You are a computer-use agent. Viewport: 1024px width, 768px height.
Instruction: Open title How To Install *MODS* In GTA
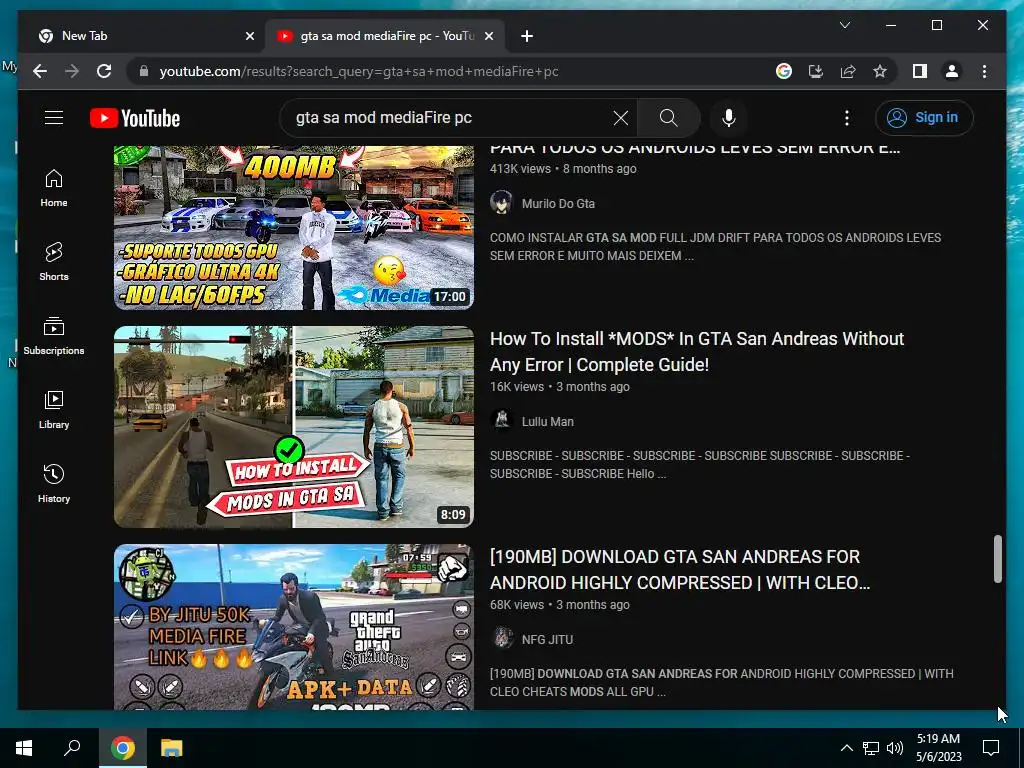pyautogui.click(x=697, y=351)
